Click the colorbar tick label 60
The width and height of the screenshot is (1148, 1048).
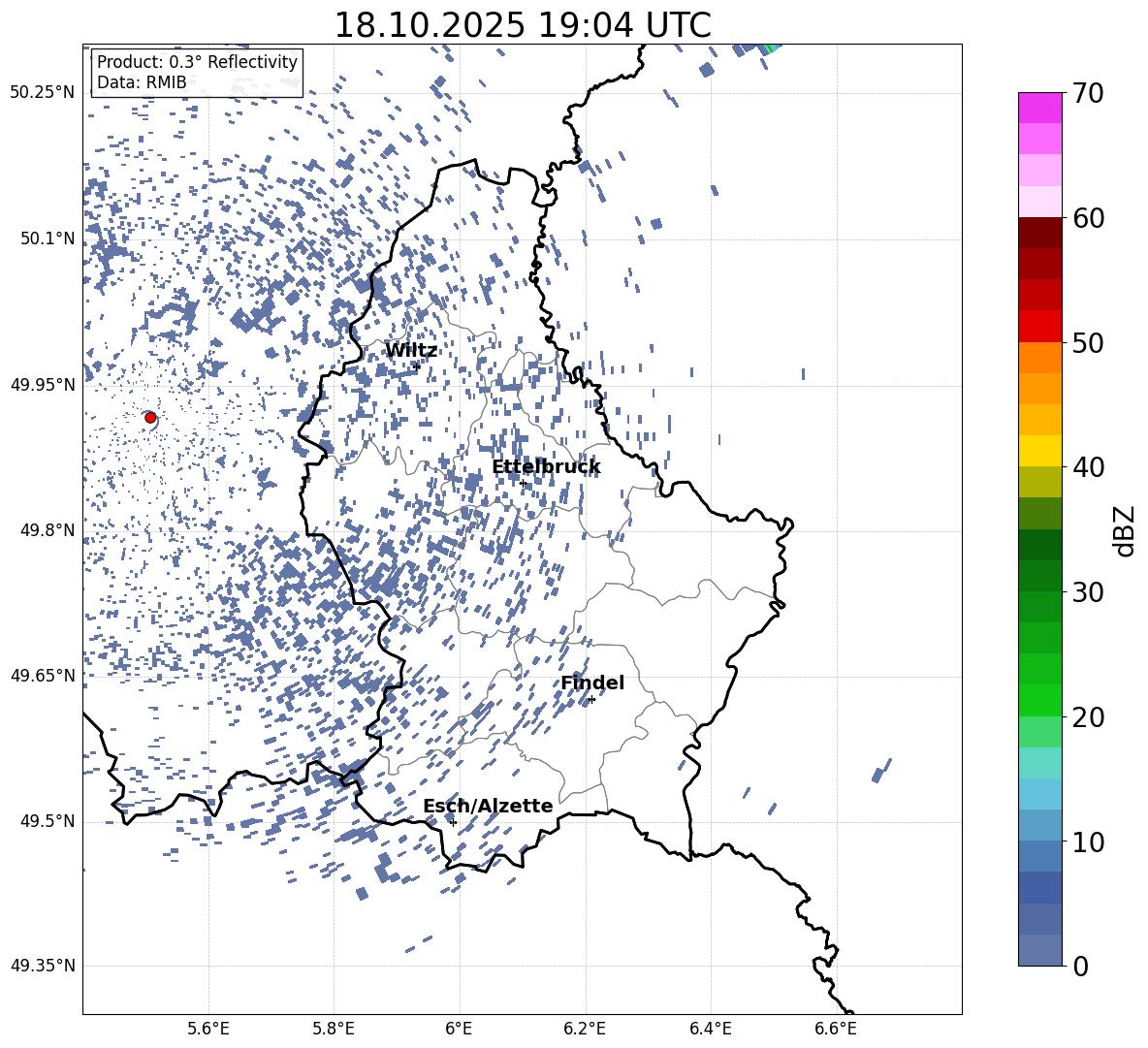click(1088, 218)
